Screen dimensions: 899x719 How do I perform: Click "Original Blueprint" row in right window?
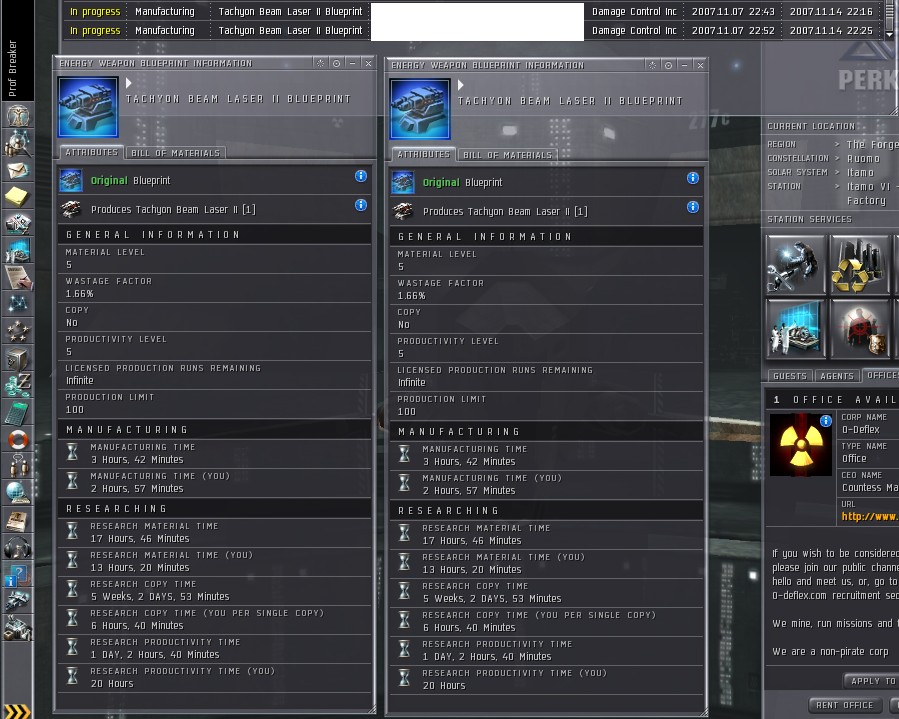coord(546,182)
